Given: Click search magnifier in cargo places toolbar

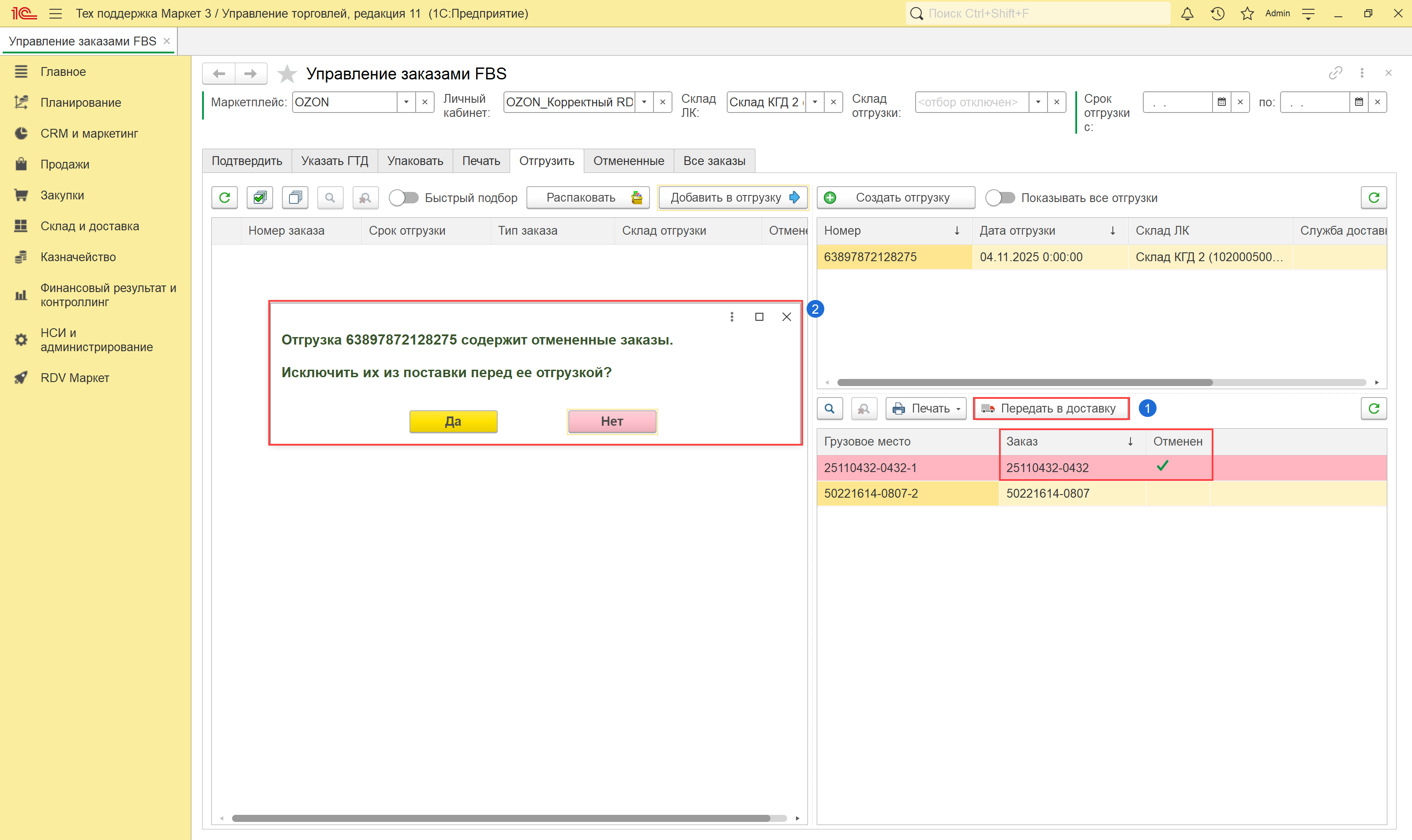Looking at the screenshot, I should point(830,409).
